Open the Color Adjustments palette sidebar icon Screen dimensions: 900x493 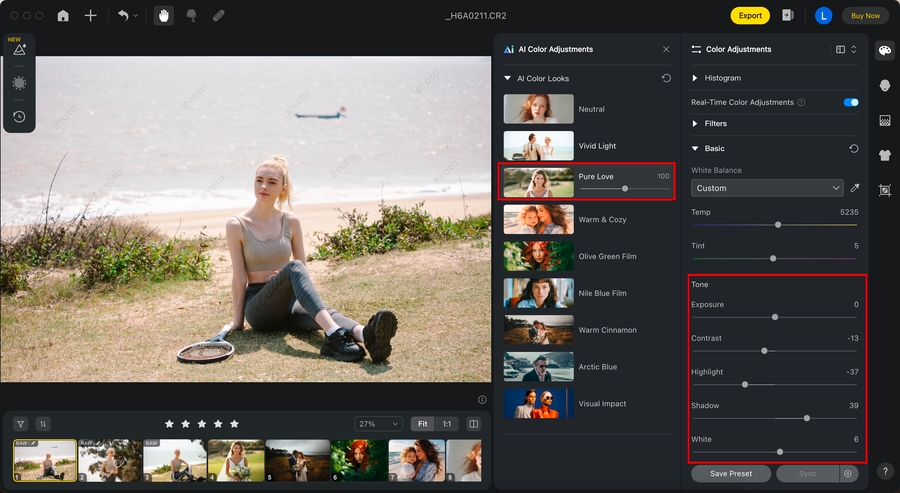point(885,51)
